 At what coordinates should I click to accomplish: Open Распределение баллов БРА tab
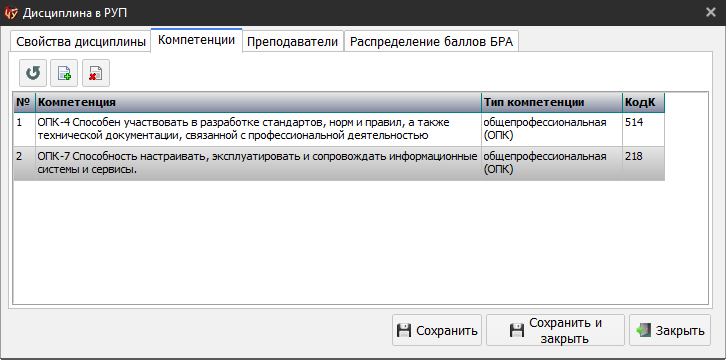click(x=432, y=42)
